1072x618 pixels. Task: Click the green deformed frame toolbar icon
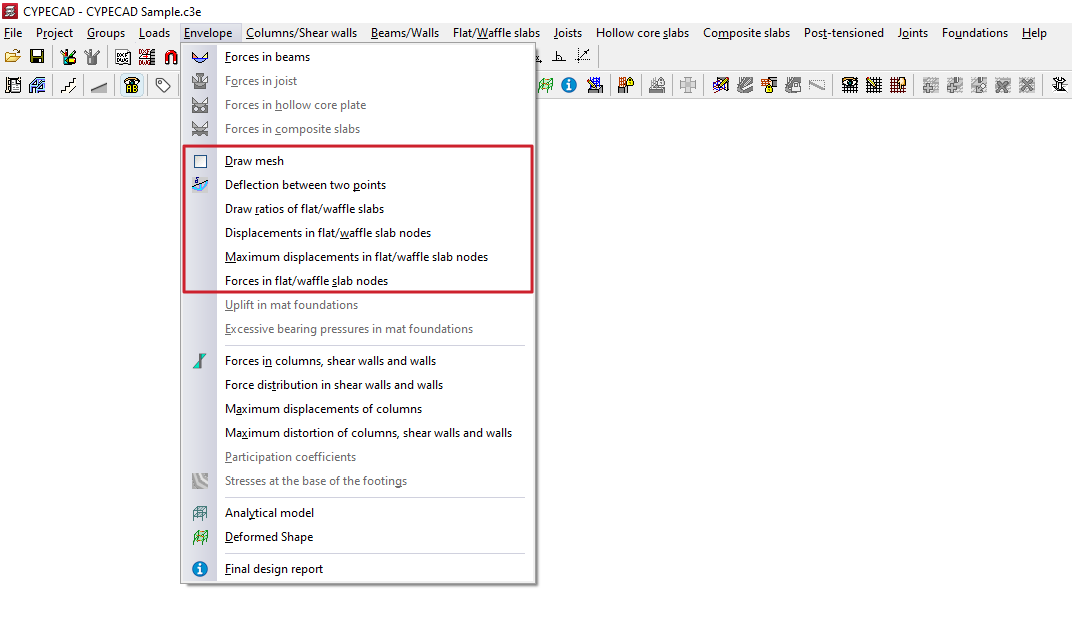coord(546,85)
